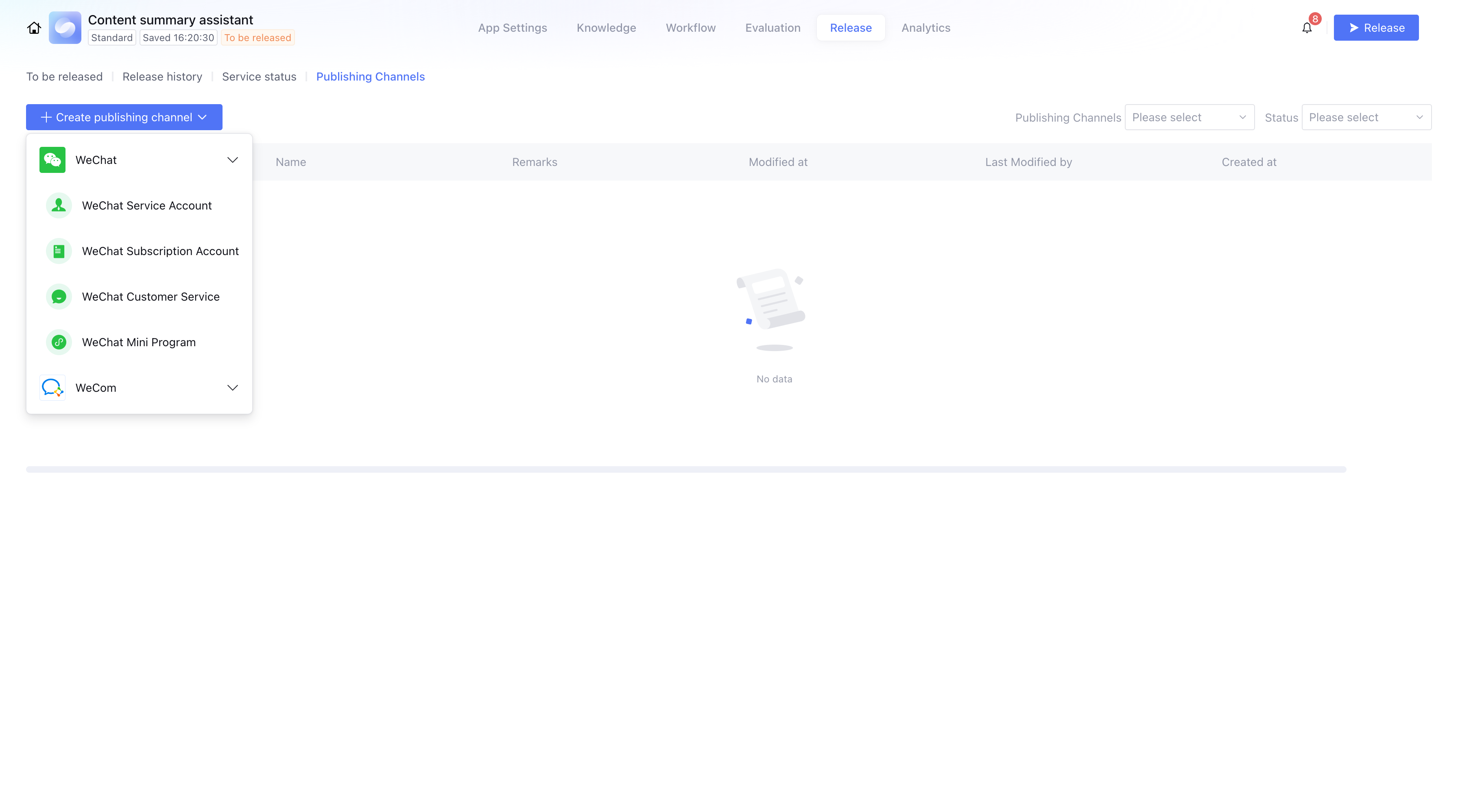Toggle the Create publishing channel menu

pos(124,117)
